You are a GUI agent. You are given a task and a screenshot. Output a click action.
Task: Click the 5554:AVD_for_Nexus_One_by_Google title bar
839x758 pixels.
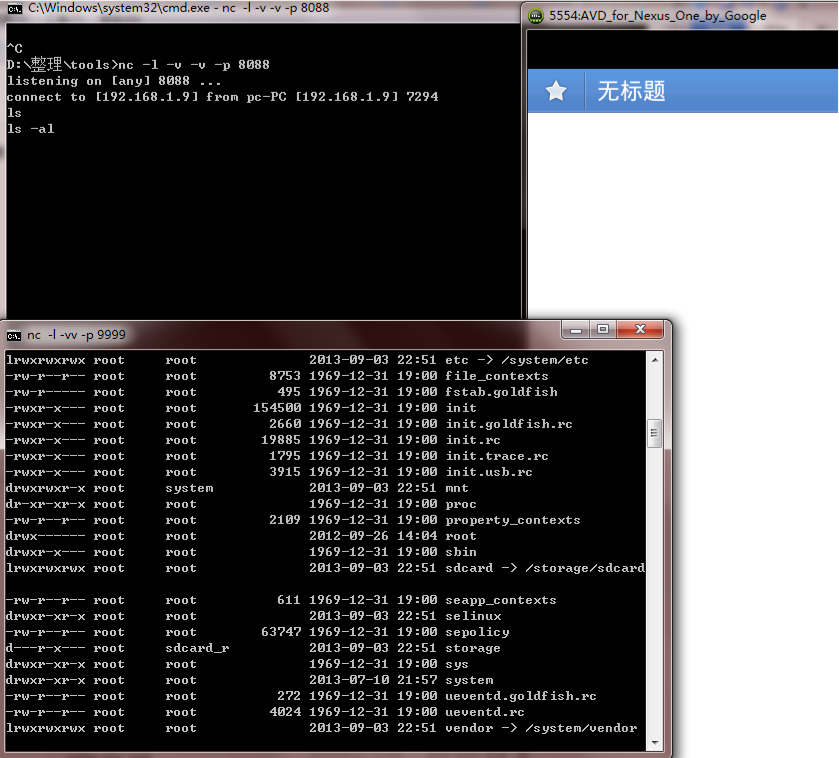pyautogui.click(x=682, y=16)
